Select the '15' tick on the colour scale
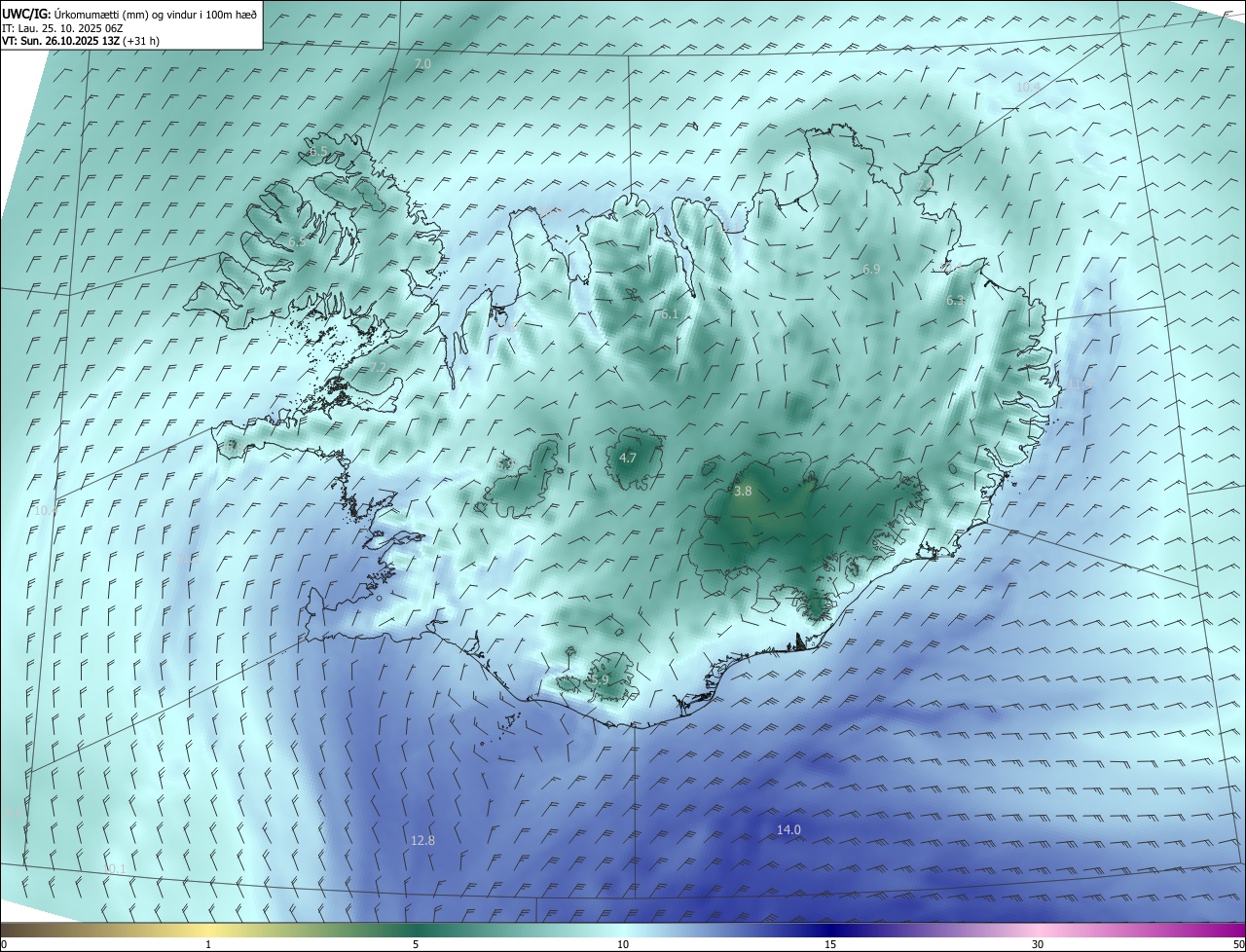1246x952 pixels. click(830, 944)
